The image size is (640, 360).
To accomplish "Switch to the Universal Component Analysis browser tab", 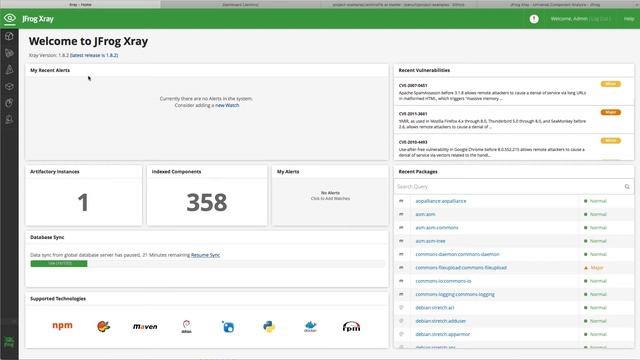I will pyautogui.click(x=555, y=4).
